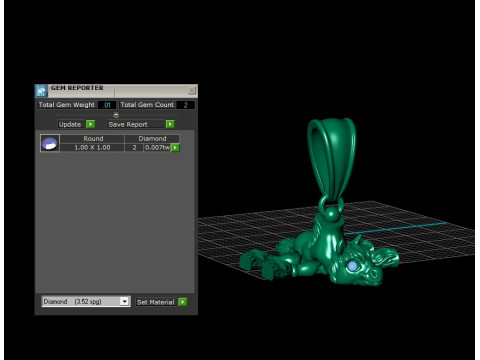
Task: Click the Total Gem Weight value field
Action: 107,105
